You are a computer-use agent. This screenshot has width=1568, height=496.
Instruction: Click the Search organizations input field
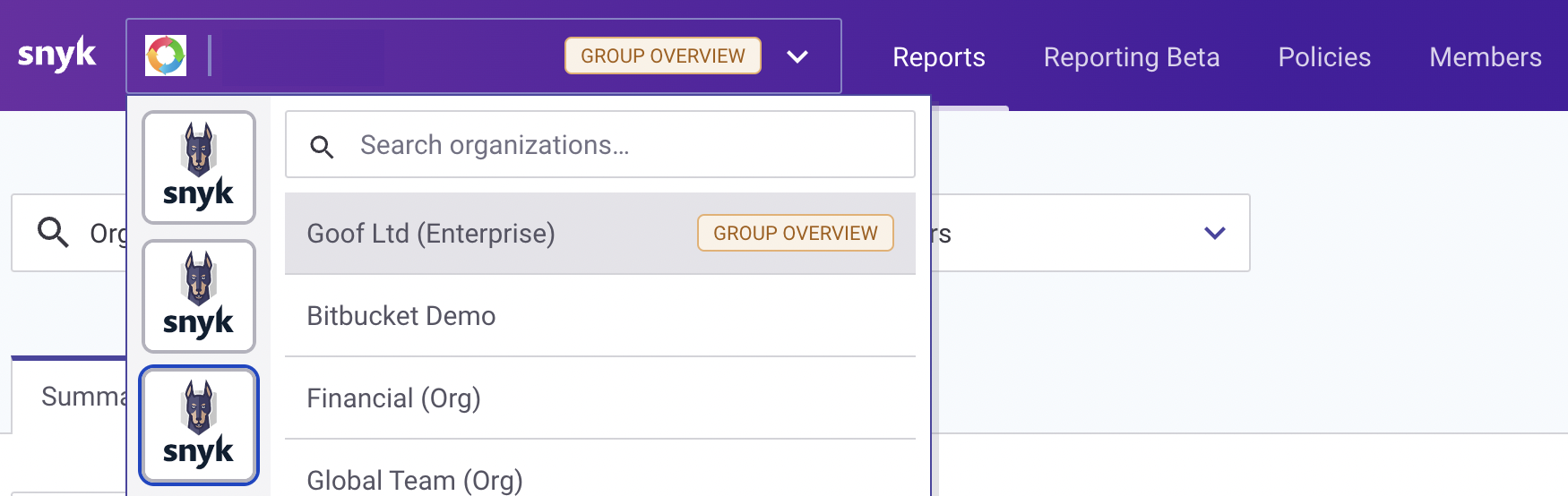[600, 144]
